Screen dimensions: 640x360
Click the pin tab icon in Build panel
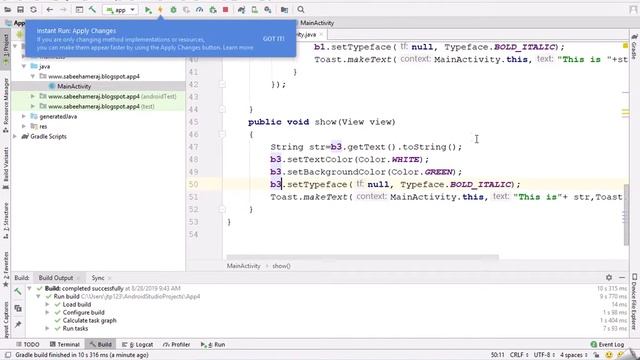18,324
